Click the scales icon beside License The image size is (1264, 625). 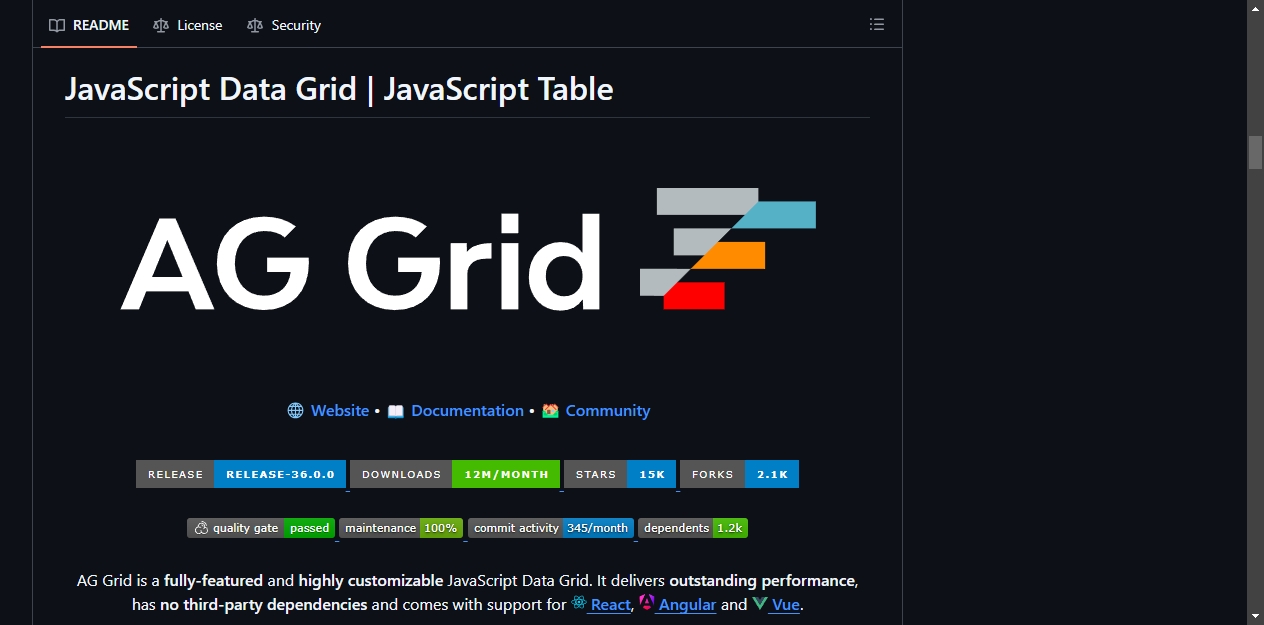click(x=161, y=25)
